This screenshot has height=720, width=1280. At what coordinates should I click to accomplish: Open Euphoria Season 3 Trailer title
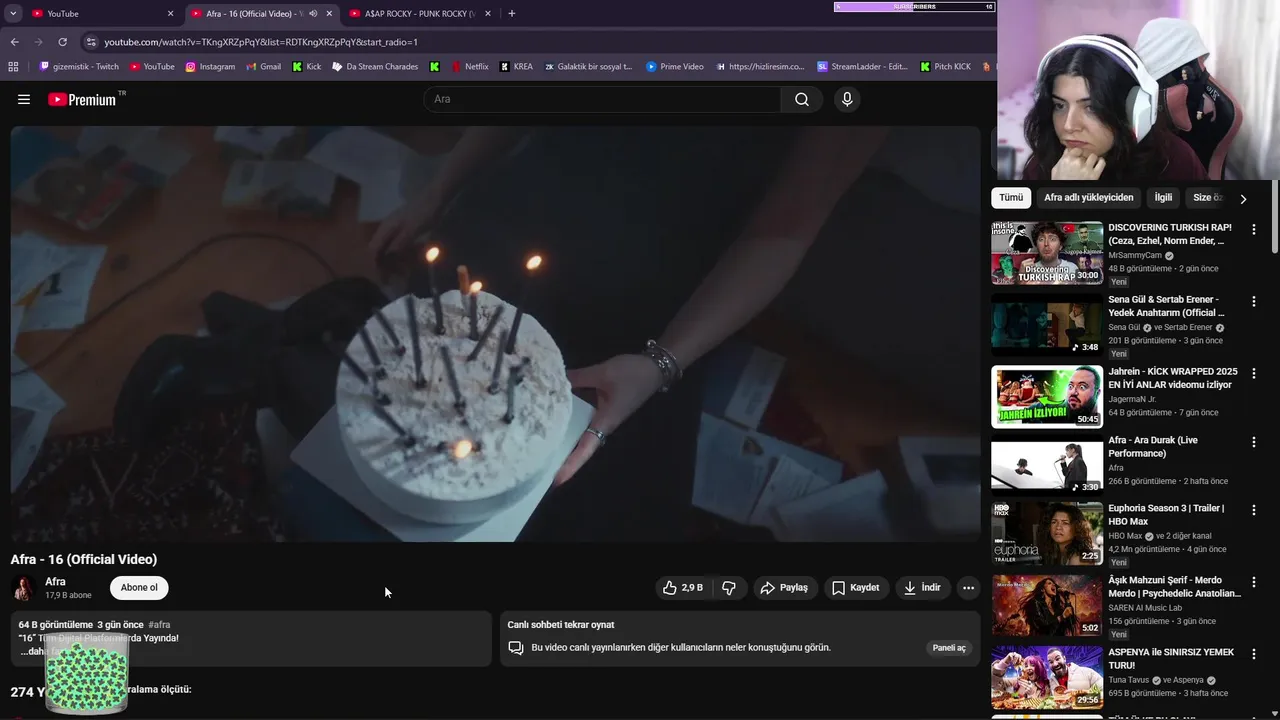point(1166,515)
